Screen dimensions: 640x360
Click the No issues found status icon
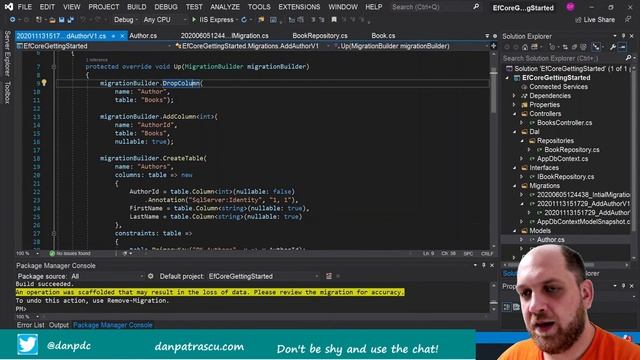pyautogui.click(x=52, y=253)
